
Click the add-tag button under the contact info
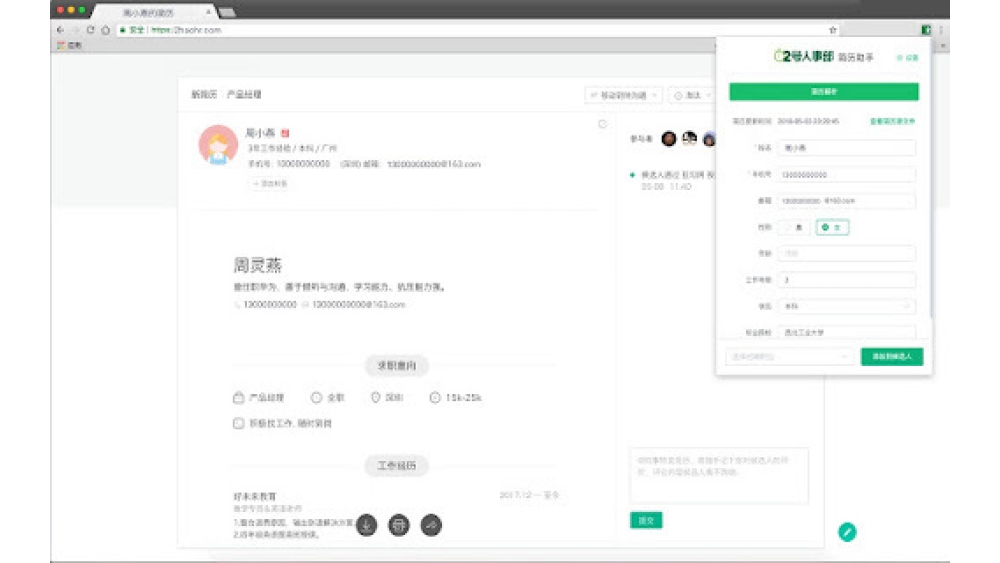269,184
